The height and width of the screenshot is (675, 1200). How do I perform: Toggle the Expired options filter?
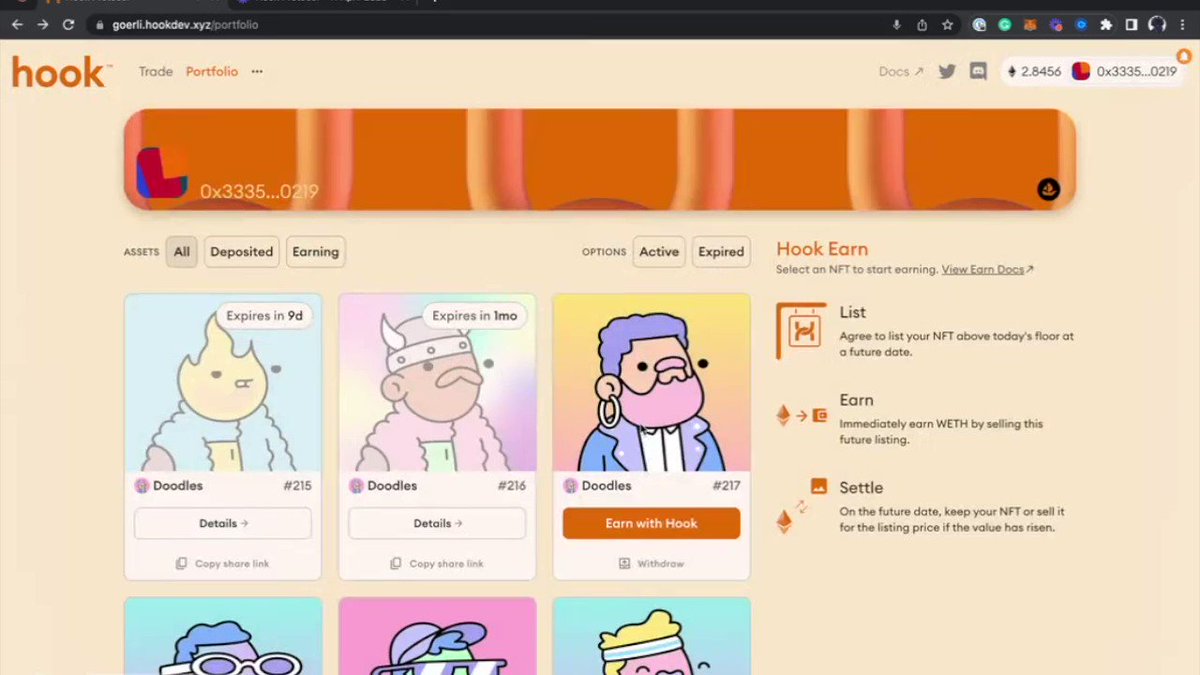click(721, 252)
